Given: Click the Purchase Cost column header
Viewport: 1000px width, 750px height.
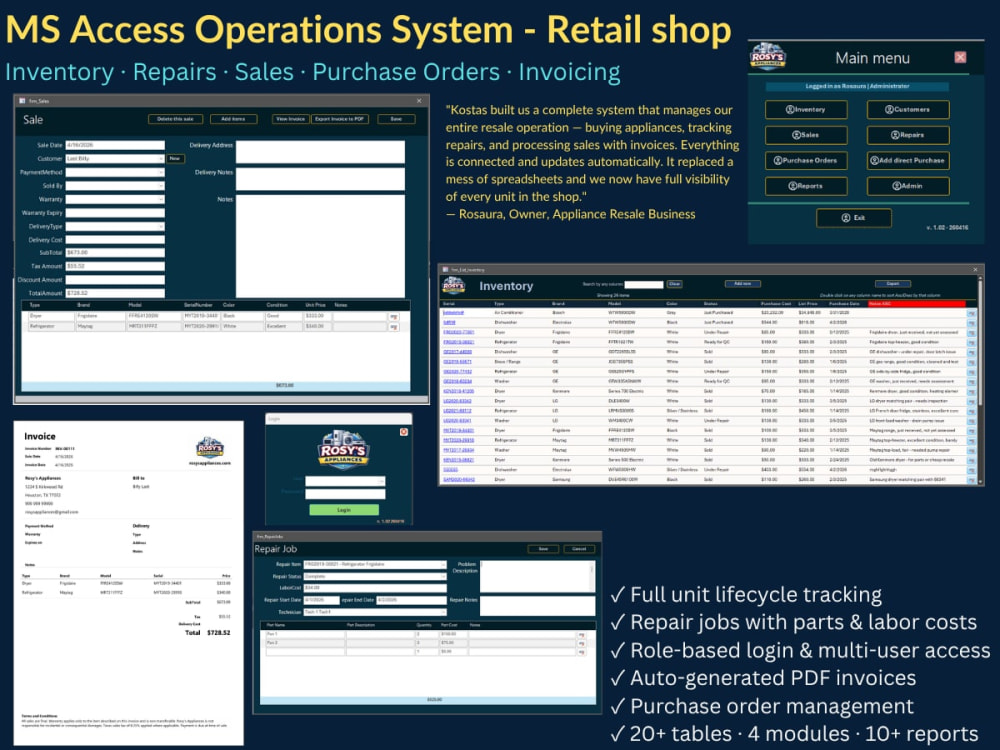Looking at the screenshot, I should click(x=776, y=304).
